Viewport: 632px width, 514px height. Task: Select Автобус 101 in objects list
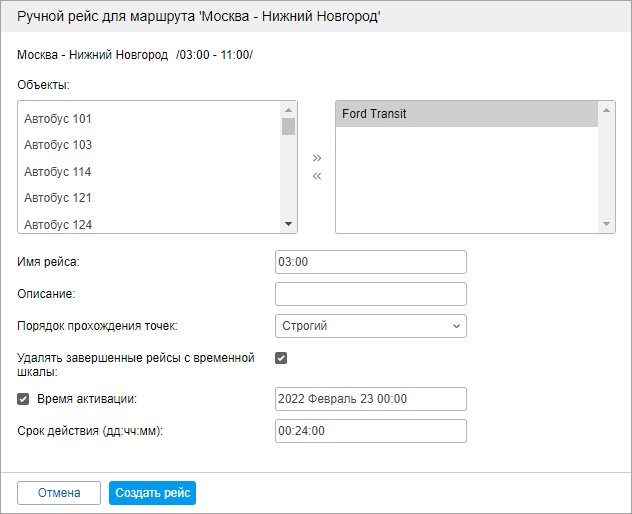(x=58, y=119)
